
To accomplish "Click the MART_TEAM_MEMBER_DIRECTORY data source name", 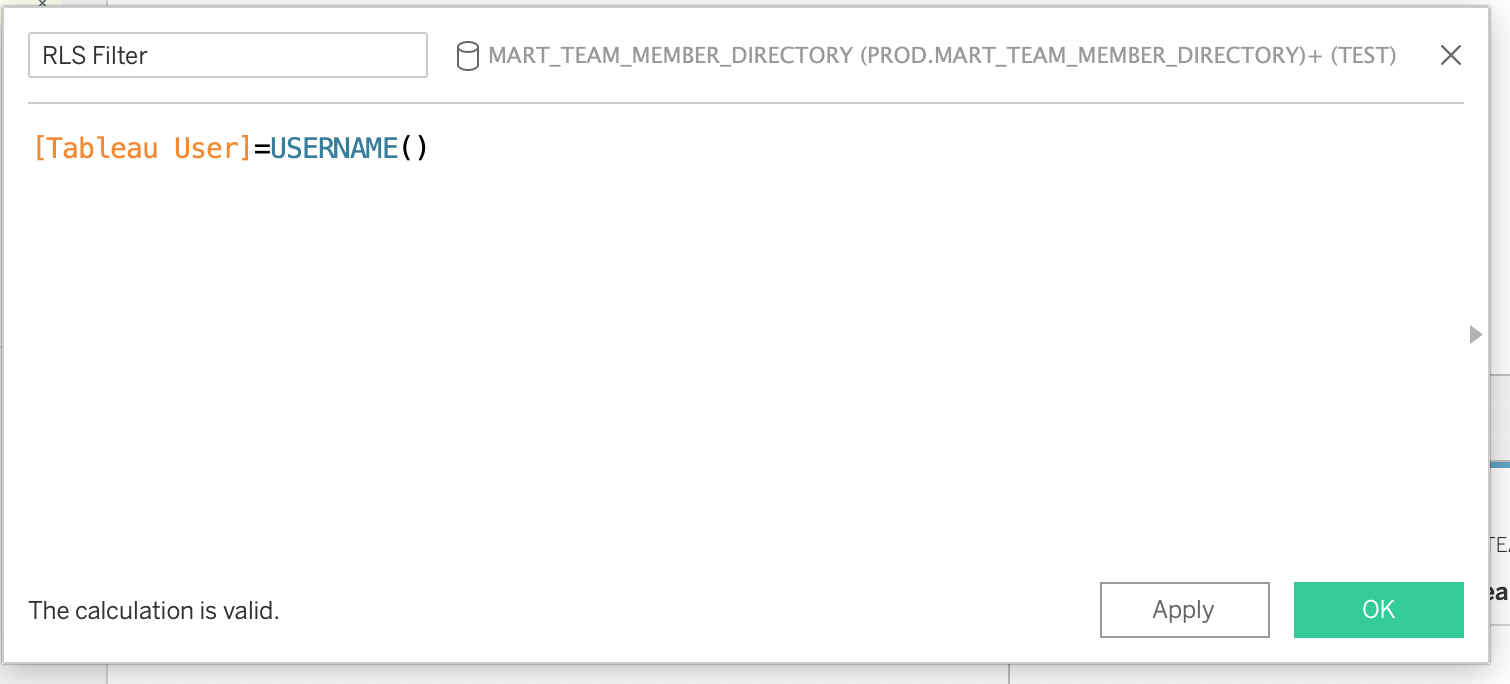I will pos(670,56).
